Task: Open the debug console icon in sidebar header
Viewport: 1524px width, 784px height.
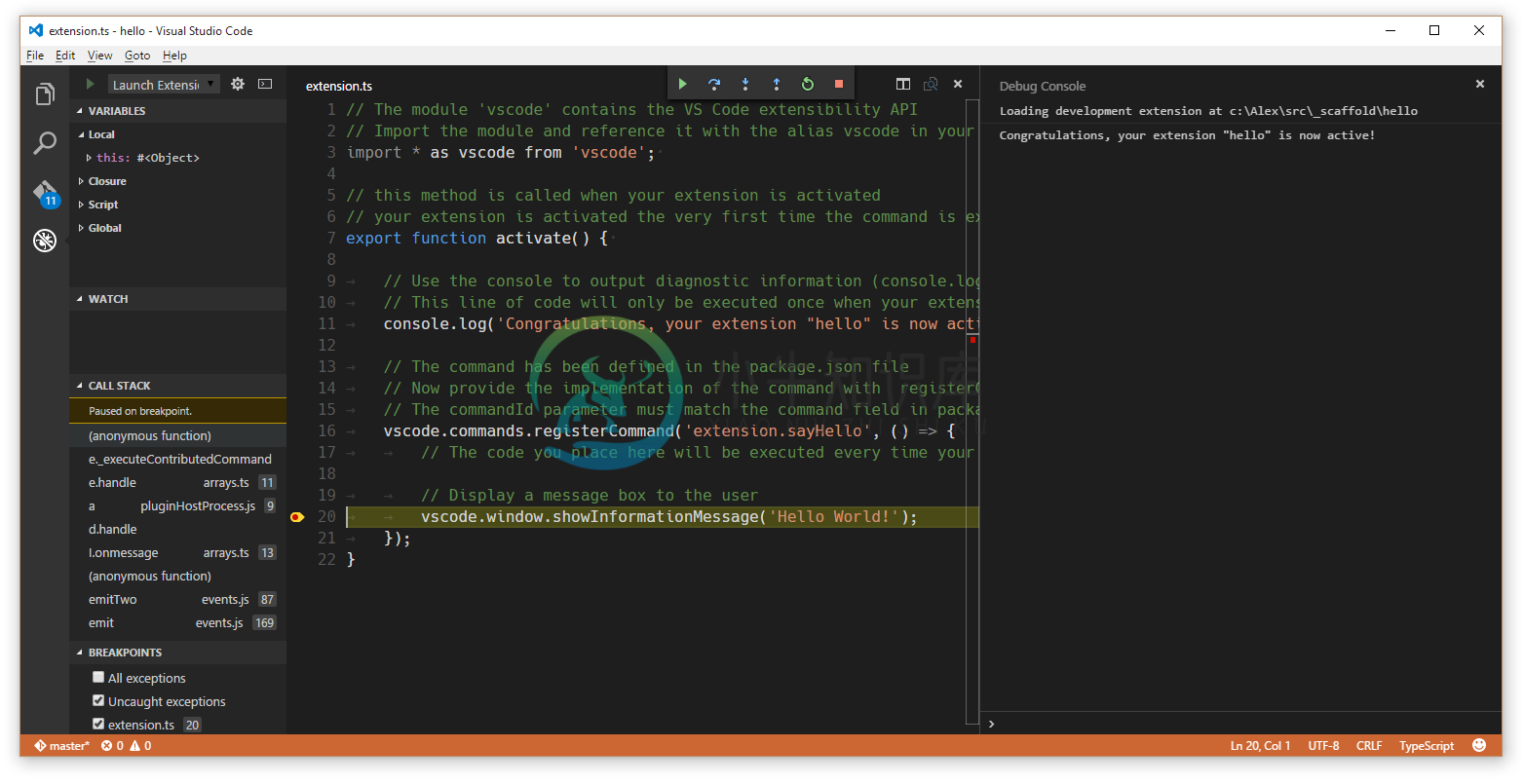Action: point(265,85)
